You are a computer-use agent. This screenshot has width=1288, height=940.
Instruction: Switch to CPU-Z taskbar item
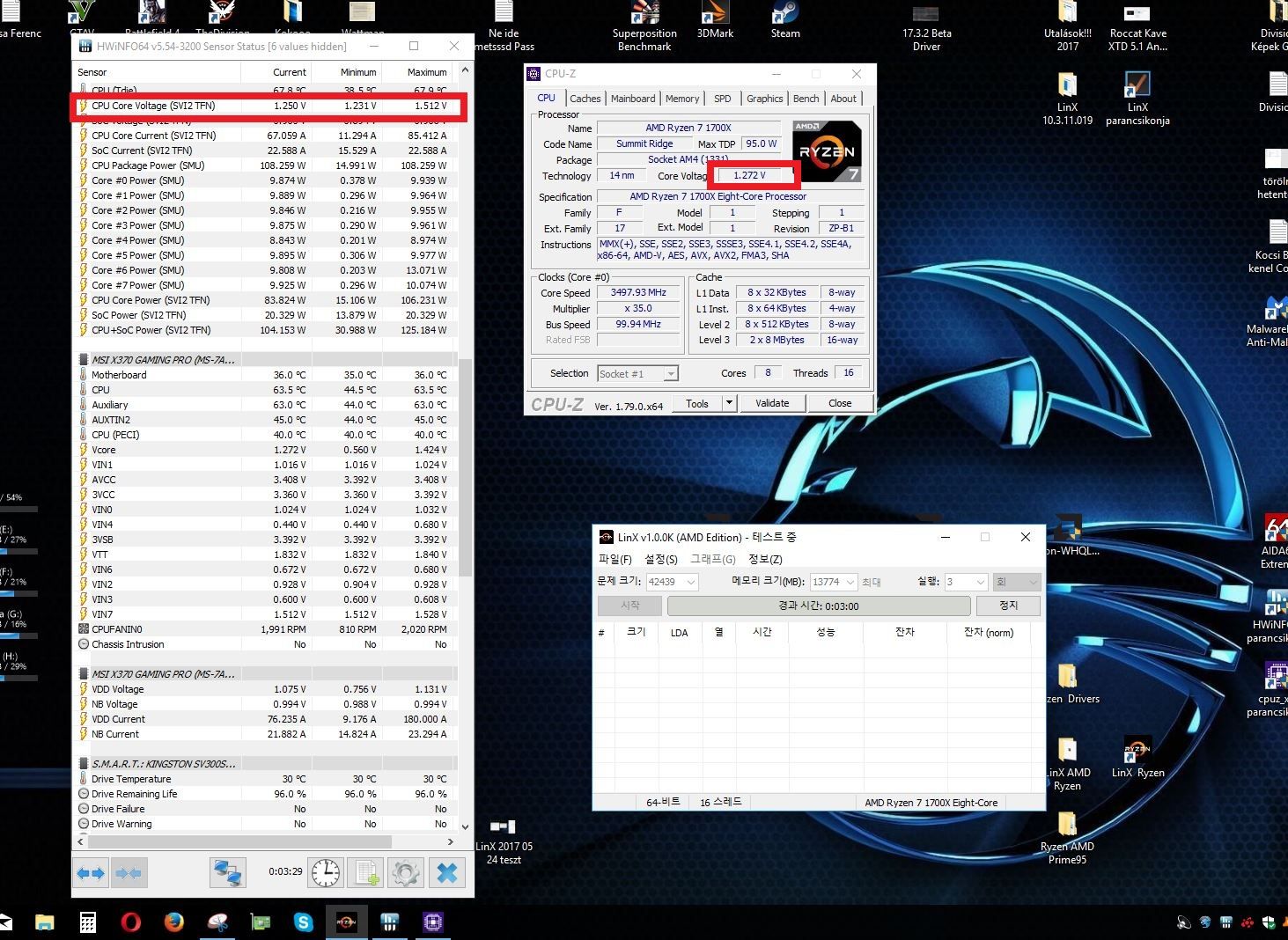[x=432, y=922]
